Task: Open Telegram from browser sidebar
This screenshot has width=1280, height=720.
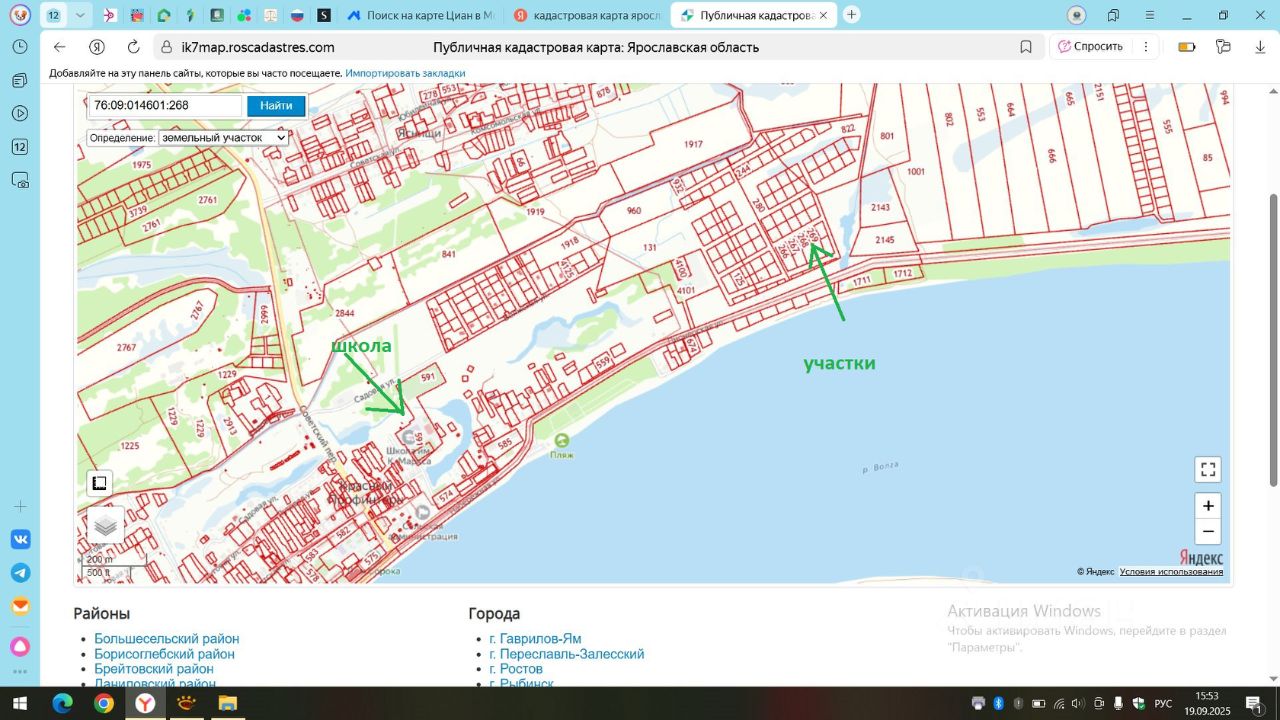Action: tap(20, 573)
